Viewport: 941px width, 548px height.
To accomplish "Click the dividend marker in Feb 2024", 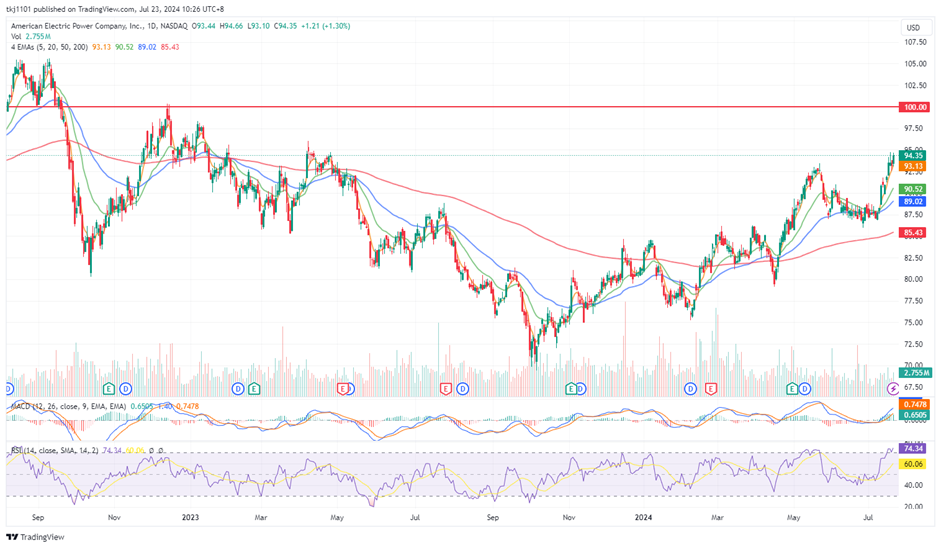I will point(691,389).
